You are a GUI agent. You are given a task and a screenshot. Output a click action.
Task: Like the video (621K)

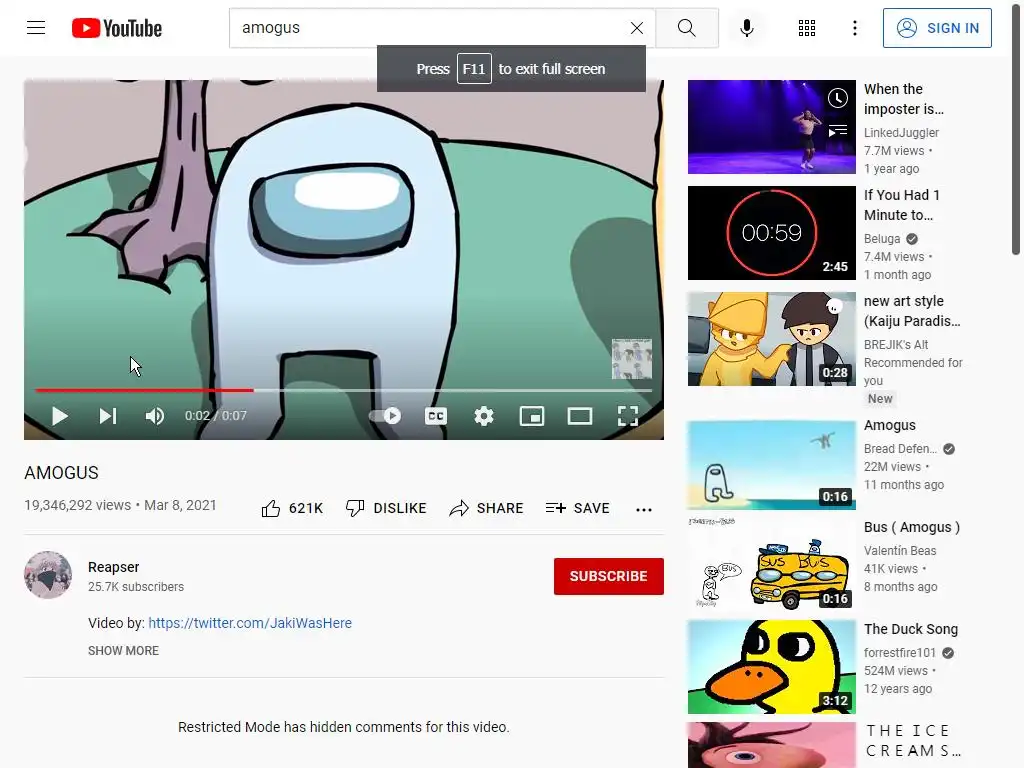point(292,508)
